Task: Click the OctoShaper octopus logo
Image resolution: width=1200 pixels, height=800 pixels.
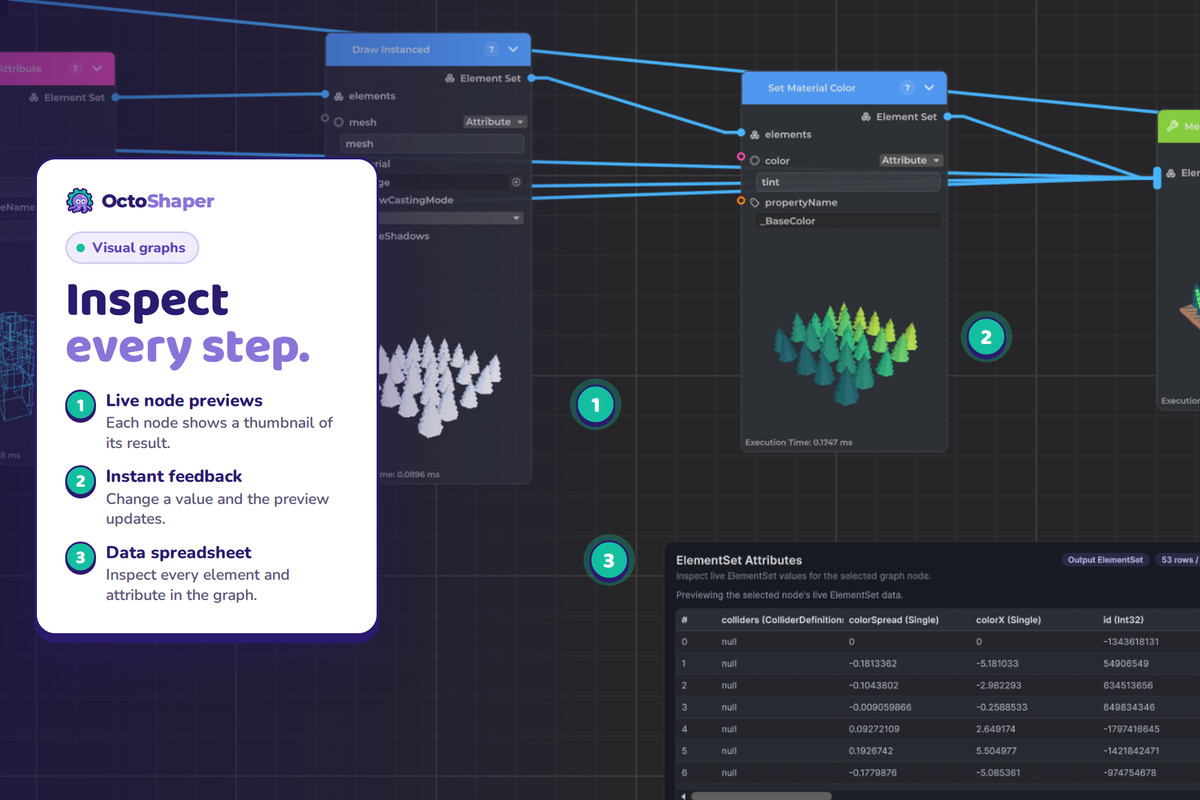Action: coord(80,201)
